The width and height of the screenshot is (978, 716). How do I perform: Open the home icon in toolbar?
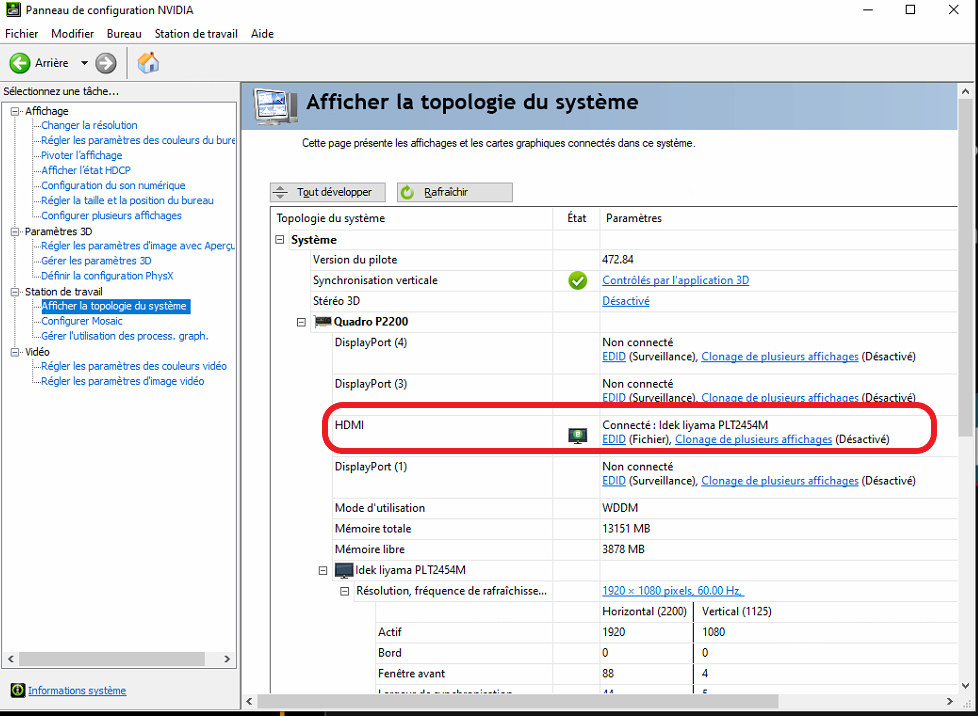pyautogui.click(x=148, y=63)
